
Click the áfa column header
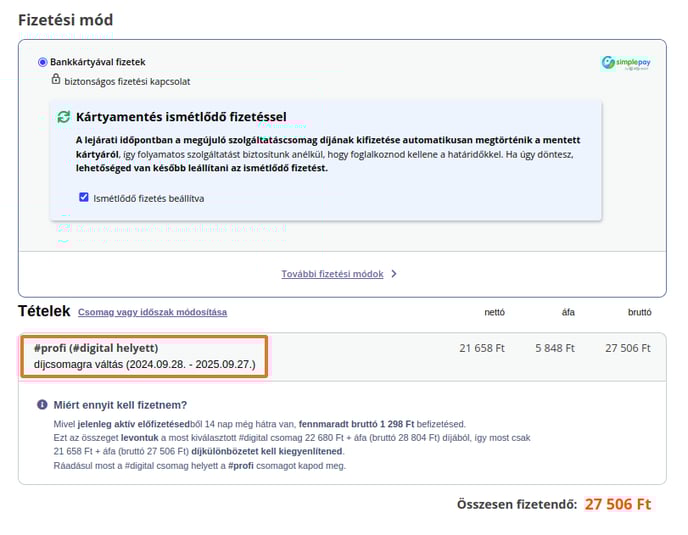[568, 312]
